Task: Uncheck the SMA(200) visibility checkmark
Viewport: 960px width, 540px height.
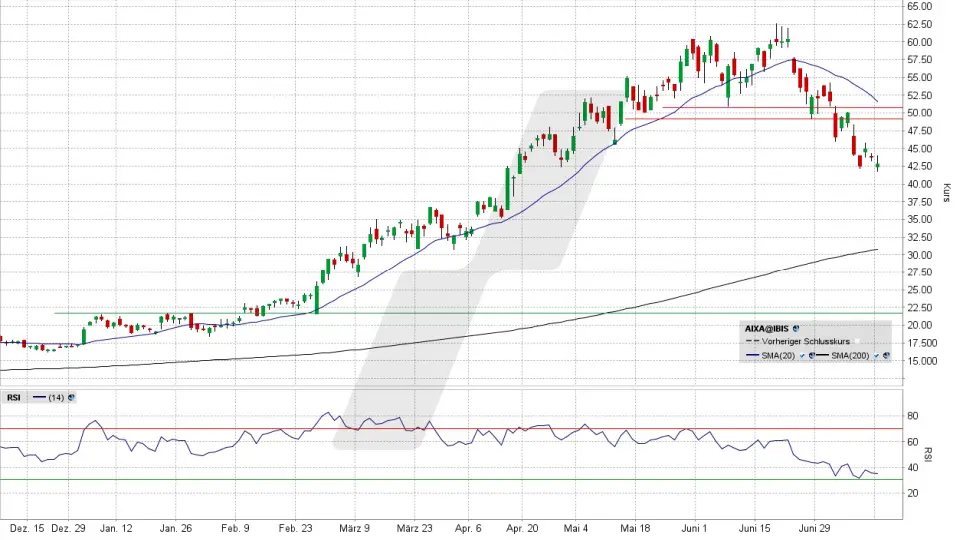Action: 876,356
